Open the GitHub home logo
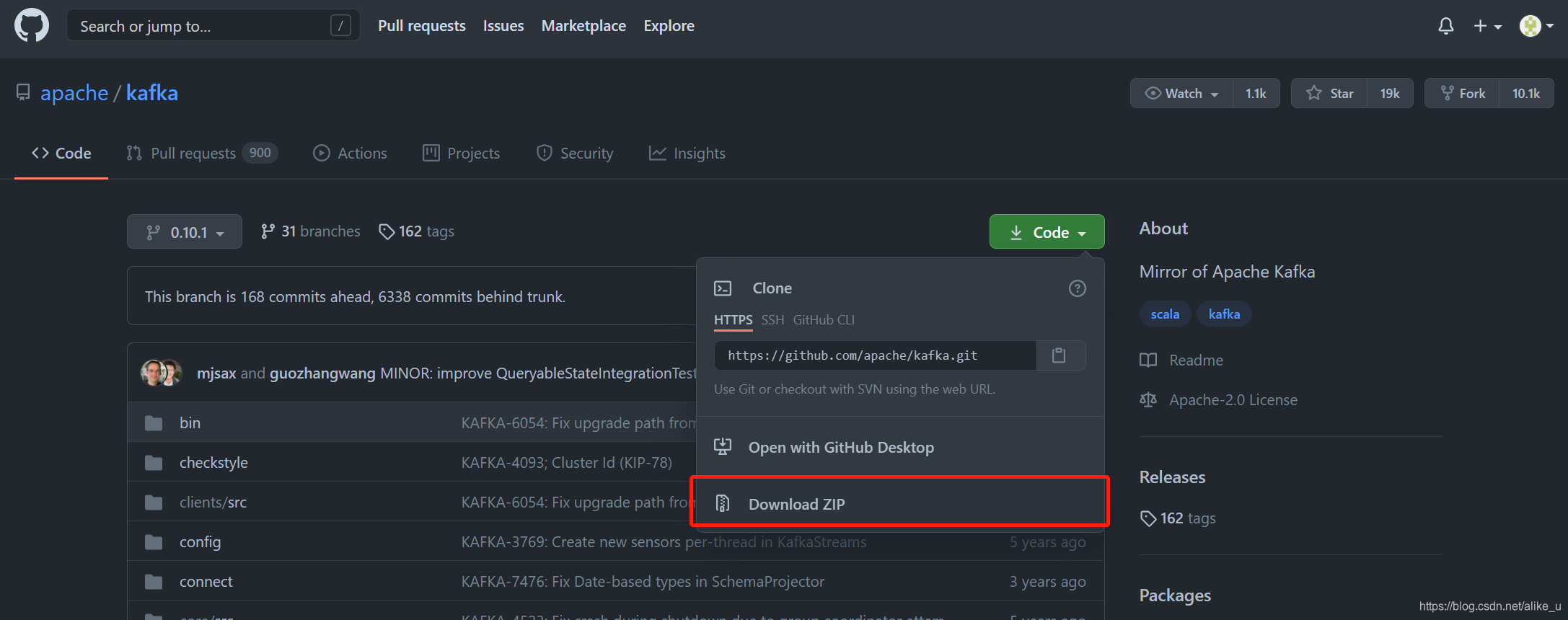This screenshot has width=1568, height=620. 32,26
